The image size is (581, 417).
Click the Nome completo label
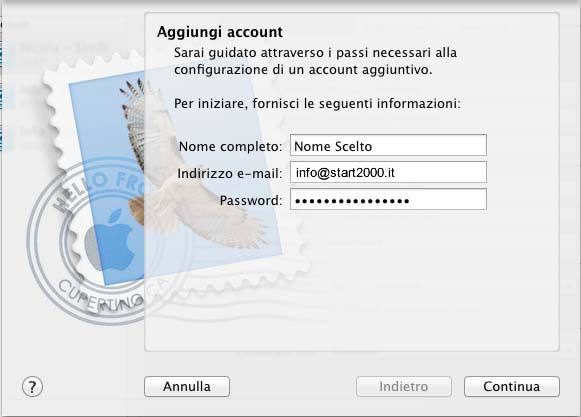230,147
